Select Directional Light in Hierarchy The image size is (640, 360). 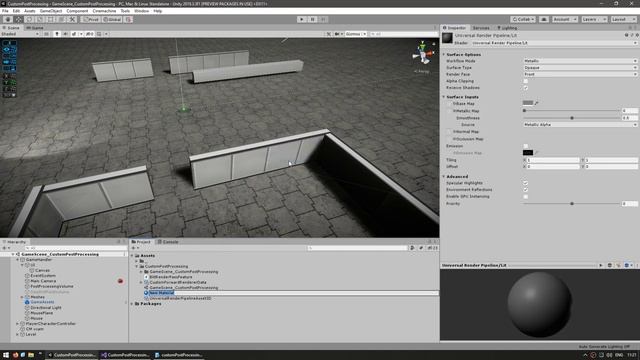46,307
